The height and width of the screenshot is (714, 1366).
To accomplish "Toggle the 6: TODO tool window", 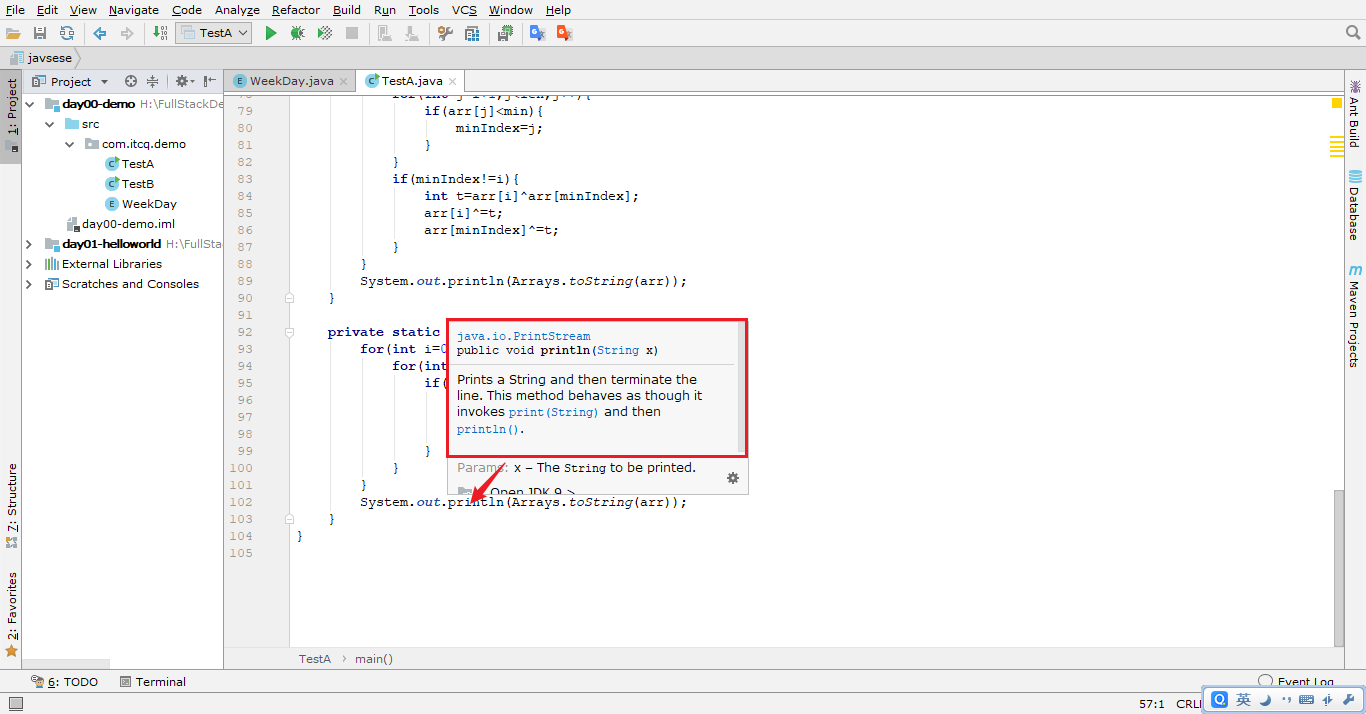I will coord(65,682).
